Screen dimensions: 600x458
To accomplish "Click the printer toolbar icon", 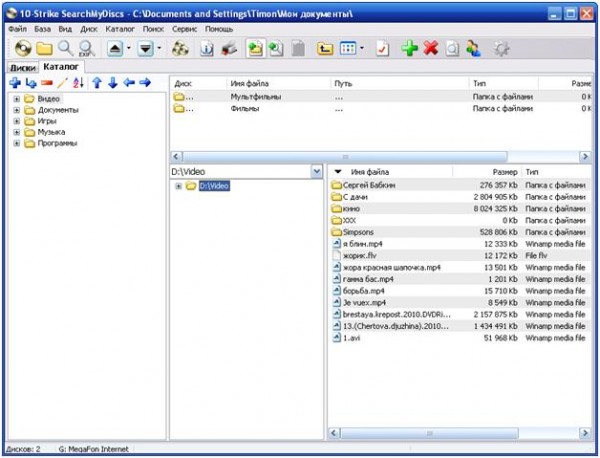I will coord(229,49).
